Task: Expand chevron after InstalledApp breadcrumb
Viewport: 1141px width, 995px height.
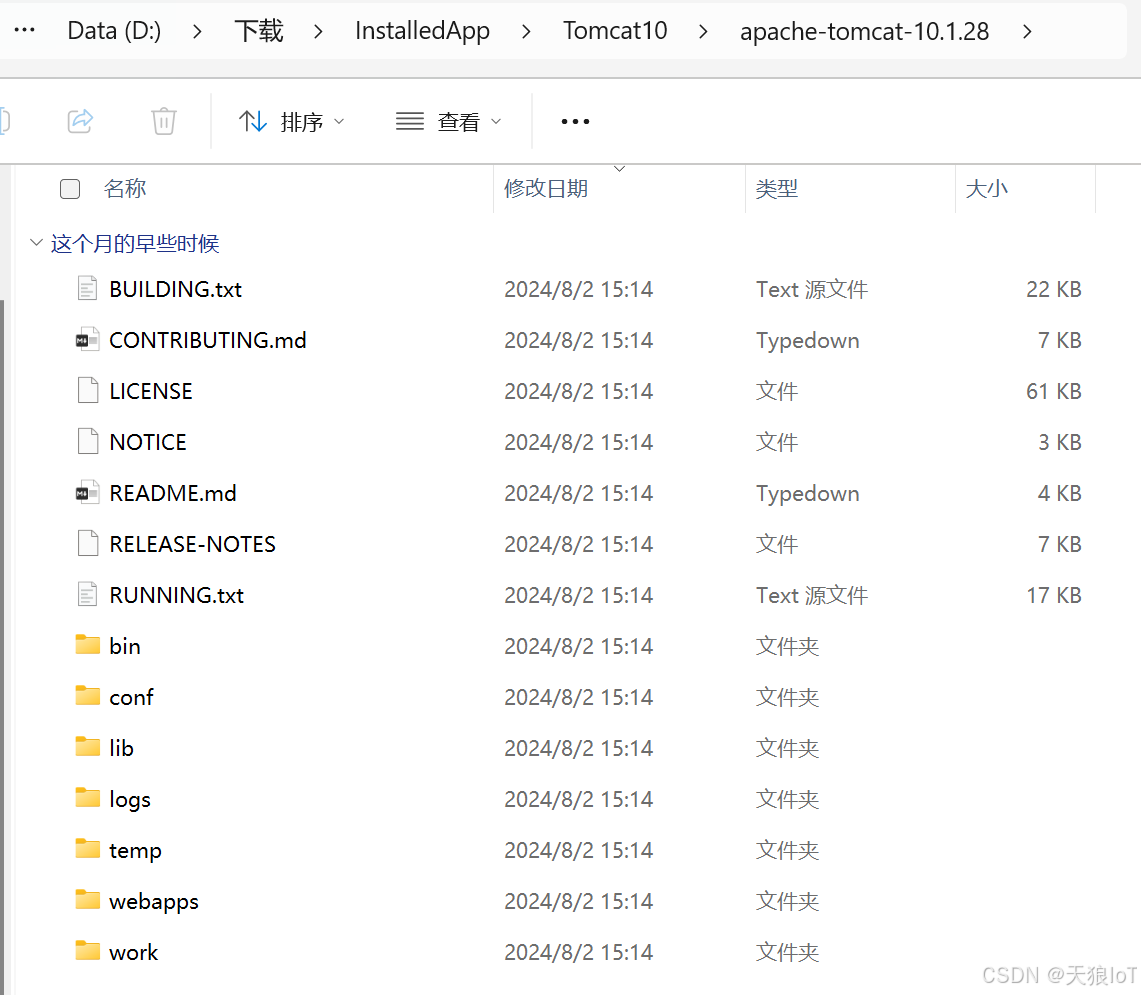Action: 526,31
